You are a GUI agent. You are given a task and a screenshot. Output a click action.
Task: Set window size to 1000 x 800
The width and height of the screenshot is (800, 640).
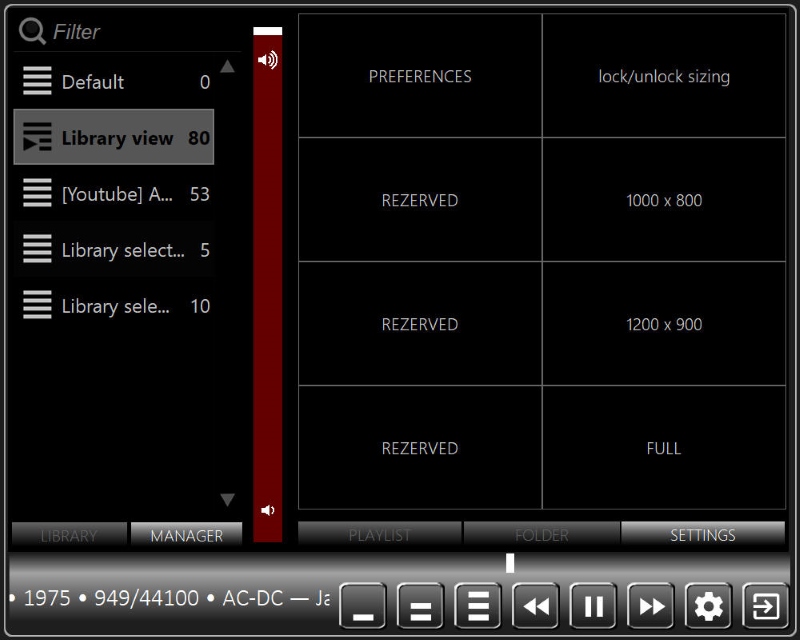coord(664,200)
